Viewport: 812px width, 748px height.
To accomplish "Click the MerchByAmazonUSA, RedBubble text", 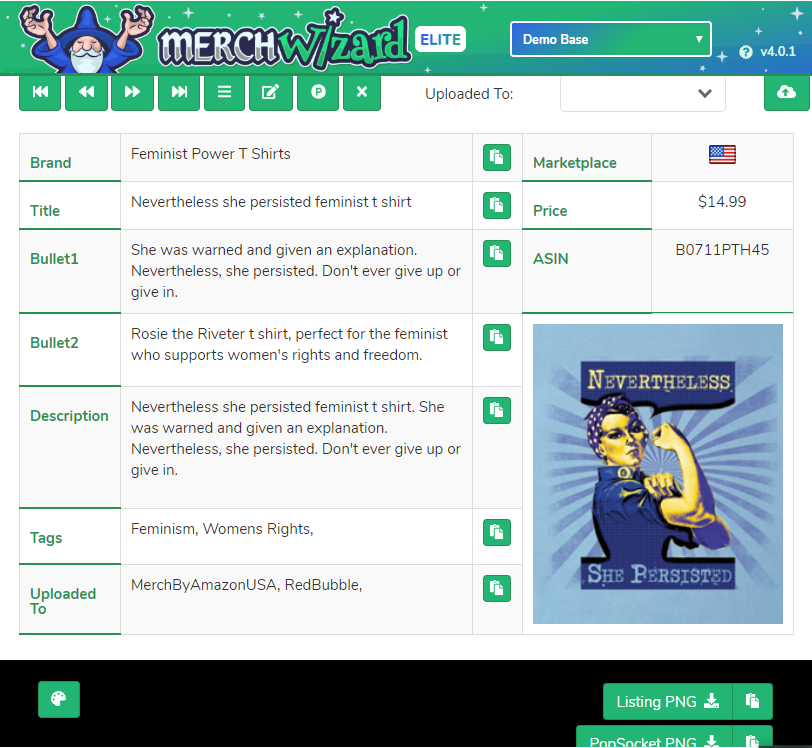I will tap(246, 585).
